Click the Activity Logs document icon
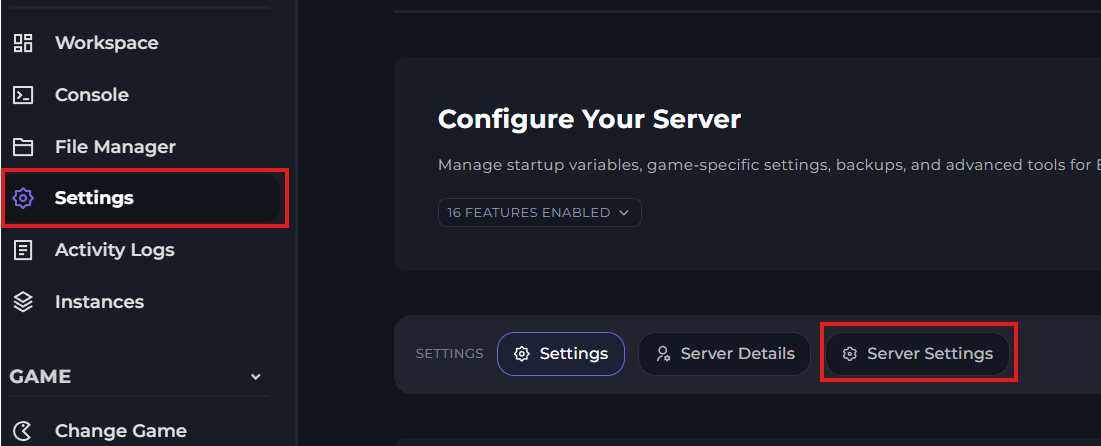 coord(23,250)
